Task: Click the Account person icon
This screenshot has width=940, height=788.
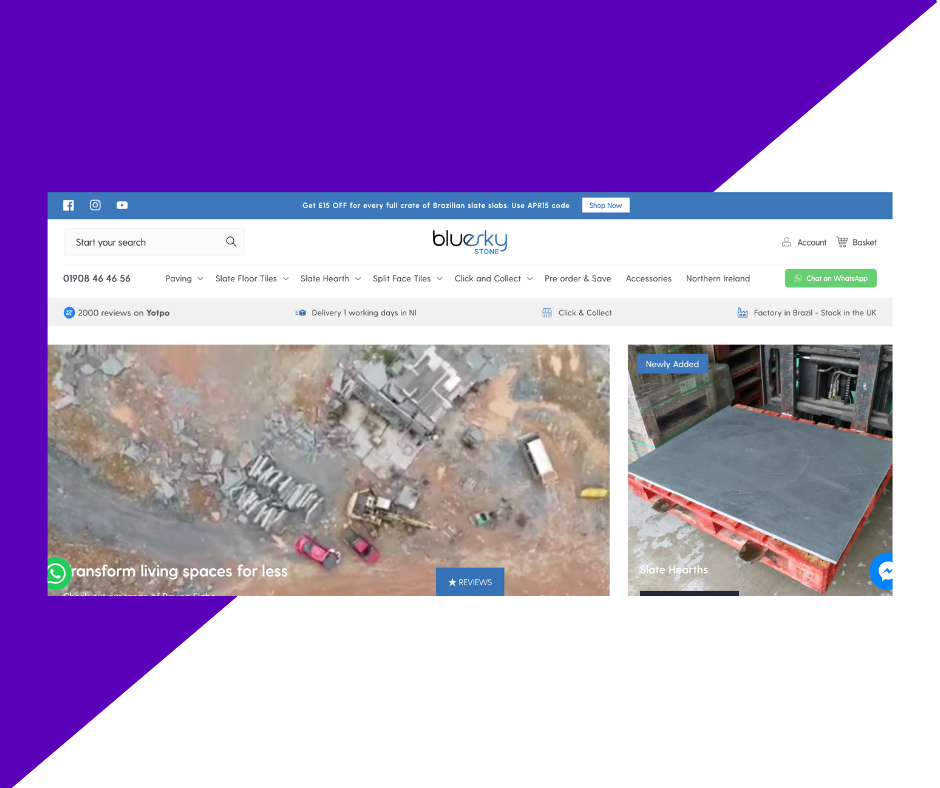Action: [x=787, y=242]
